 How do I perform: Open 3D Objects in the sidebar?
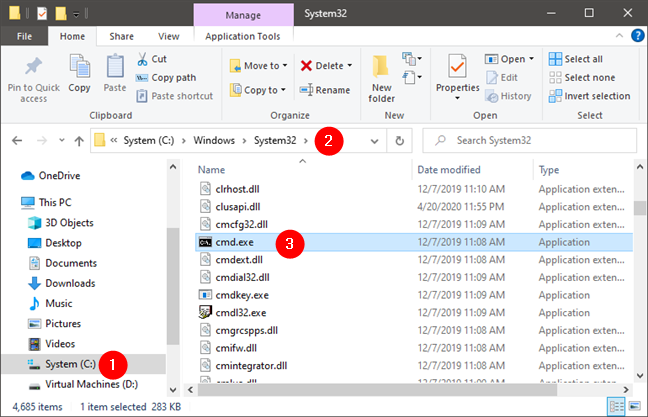60,223
